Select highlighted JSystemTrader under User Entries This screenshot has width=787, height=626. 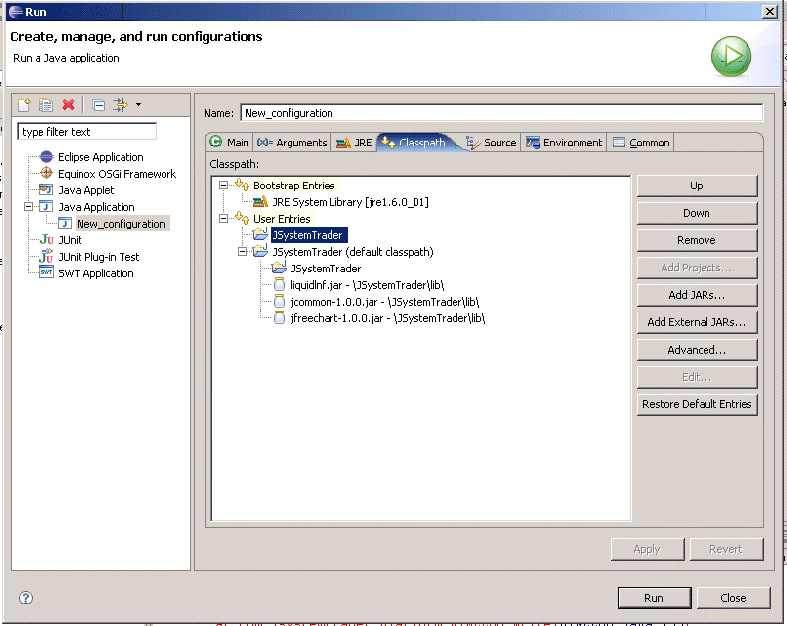tap(307, 235)
